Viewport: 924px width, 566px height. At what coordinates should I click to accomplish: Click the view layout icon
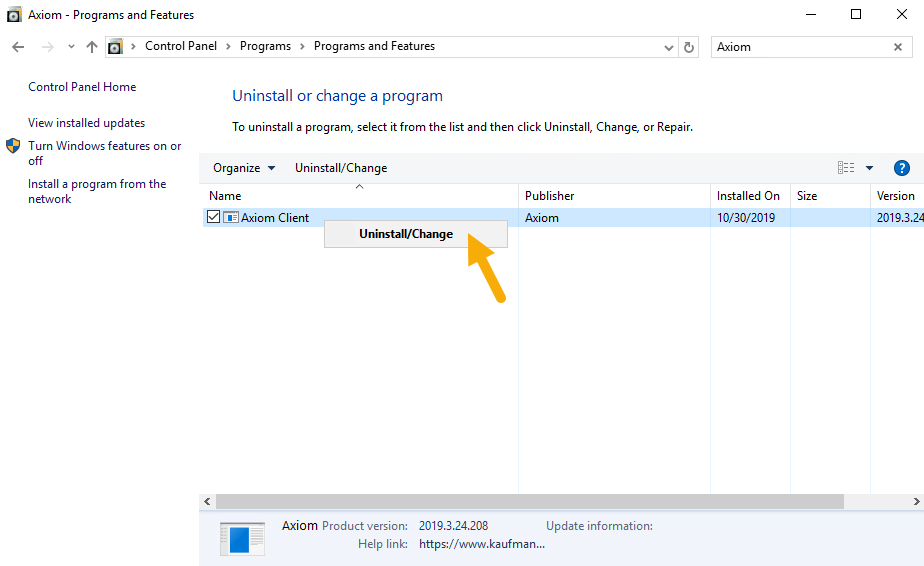(846, 168)
